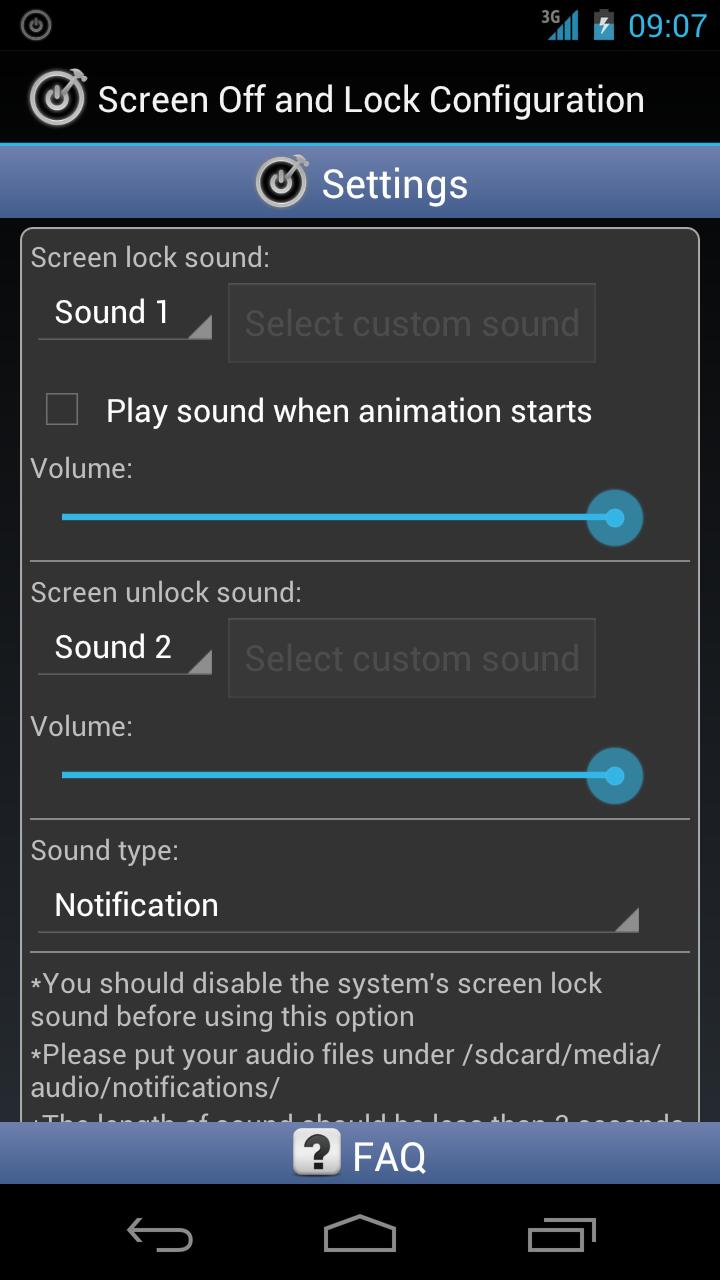
Task: Tap the 3G signal strength icon
Action: pos(561,25)
